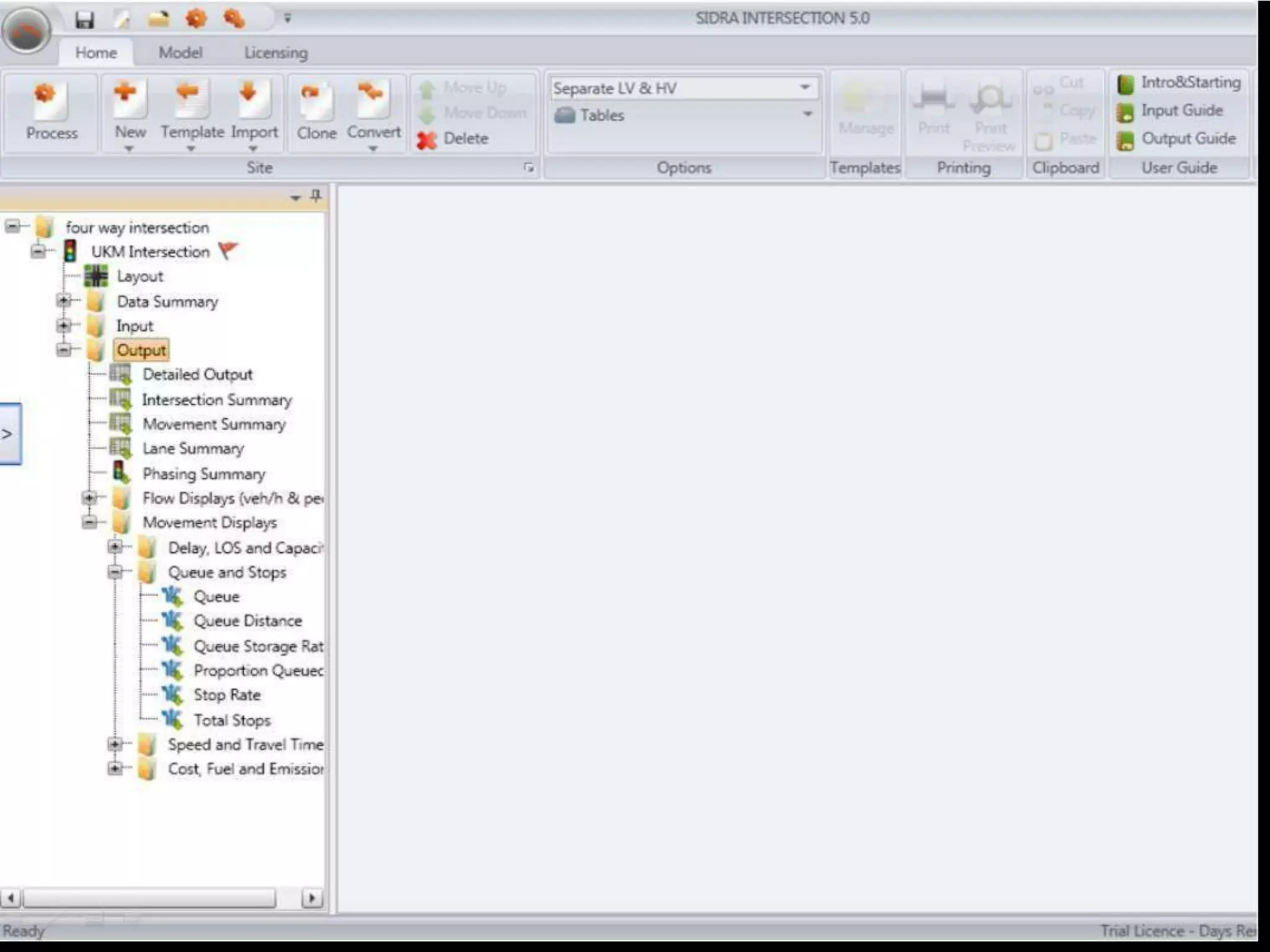Screen dimensions: 1270x952
Task: Expand the Data Summary folder
Action: click(x=64, y=301)
